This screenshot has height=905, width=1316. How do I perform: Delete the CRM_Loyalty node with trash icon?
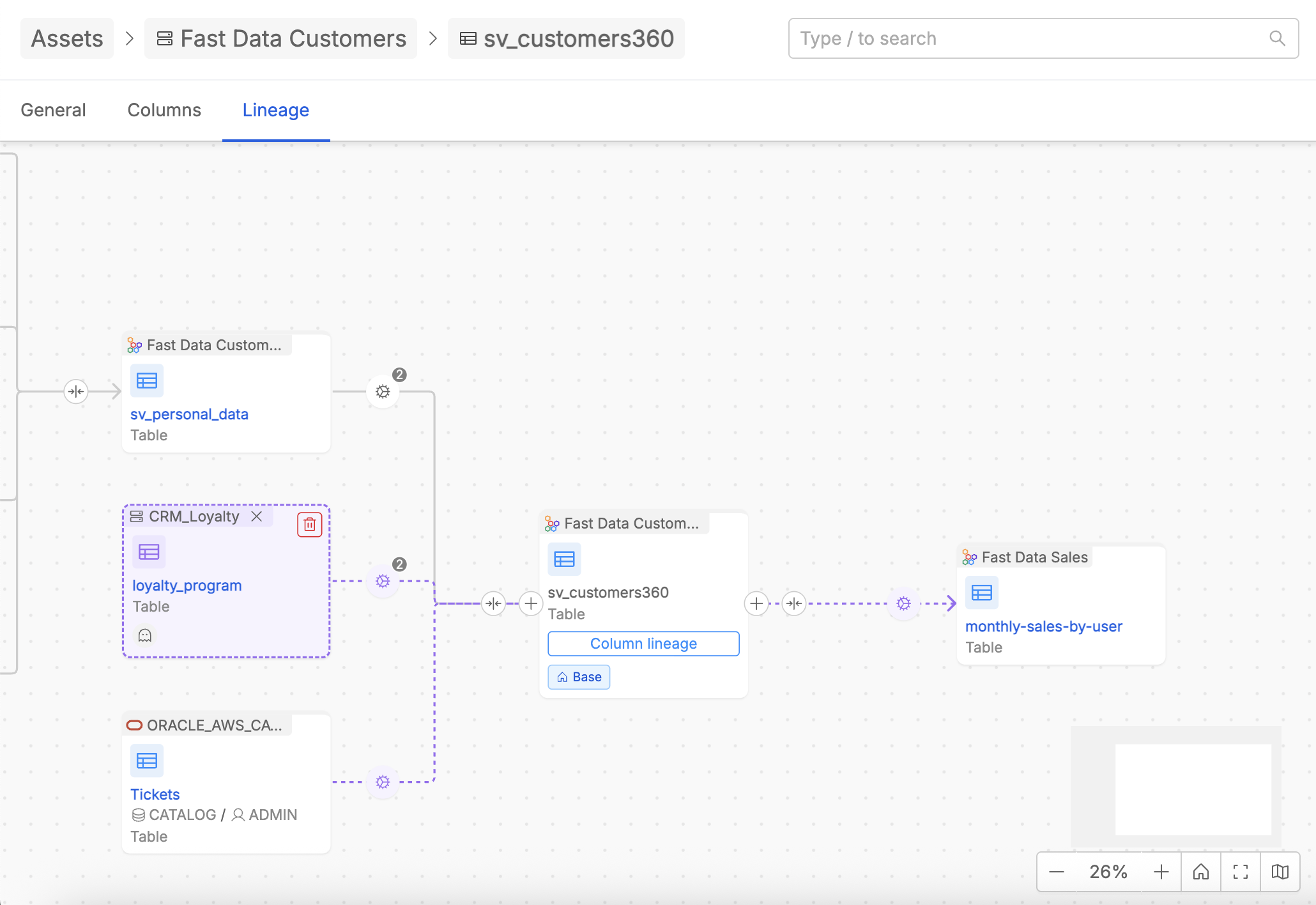click(309, 525)
